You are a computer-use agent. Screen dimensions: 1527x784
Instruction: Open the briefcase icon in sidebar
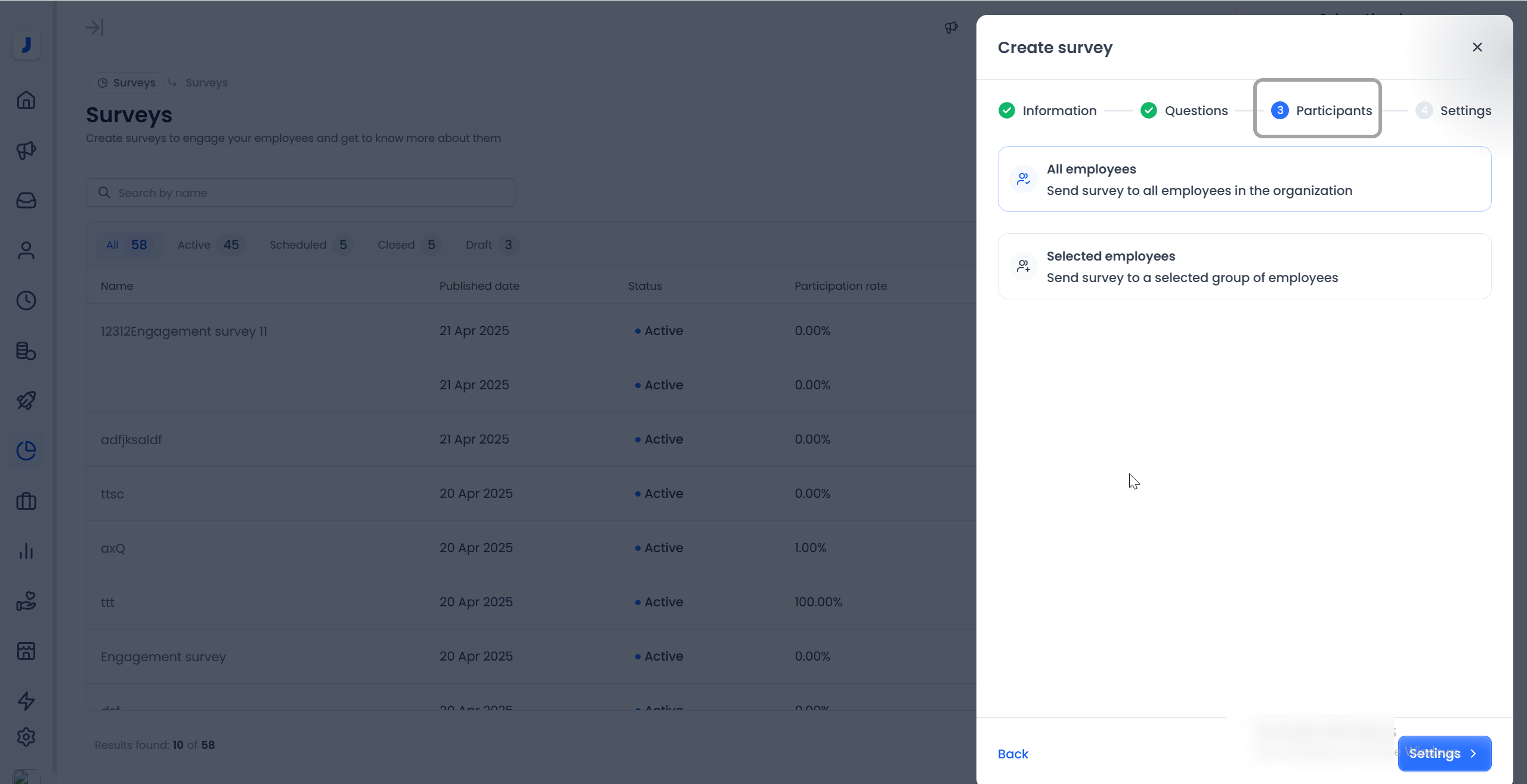coord(26,501)
